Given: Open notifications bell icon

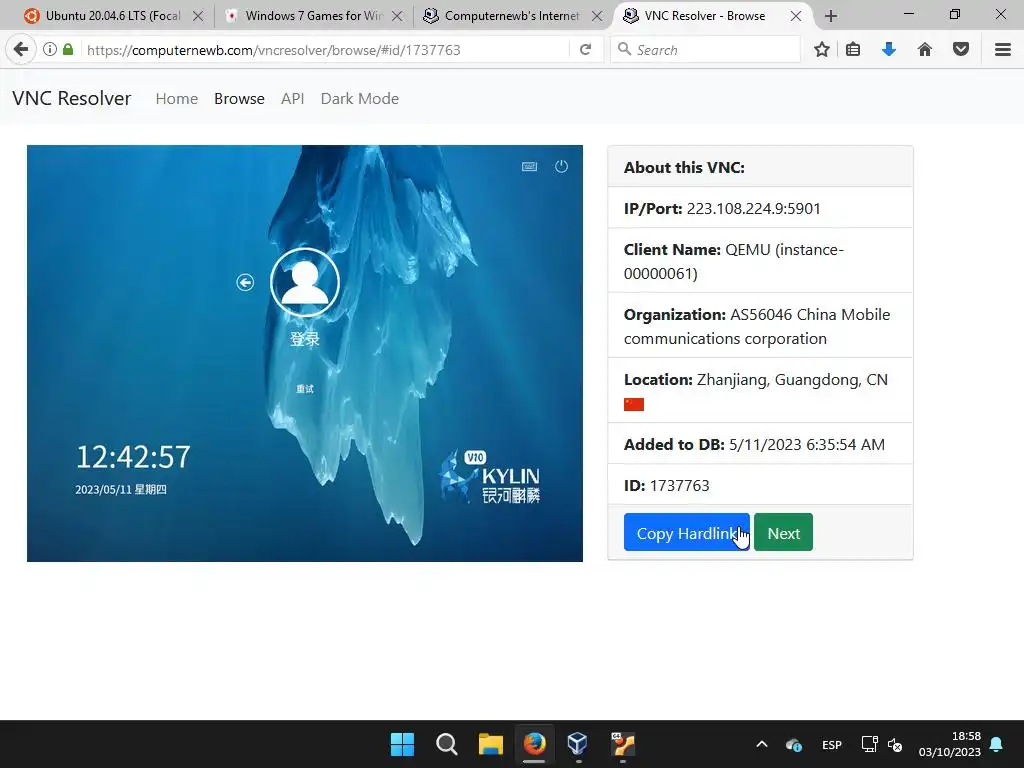Looking at the screenshot, I should tap(997, 744).
